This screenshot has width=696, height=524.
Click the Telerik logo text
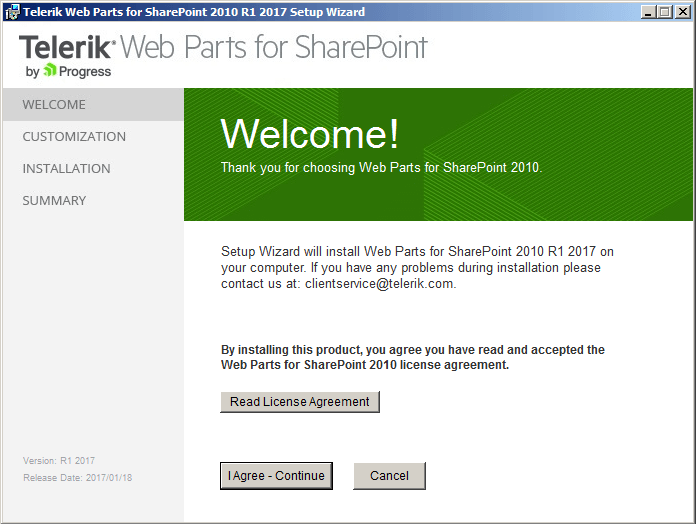(67, 47)
